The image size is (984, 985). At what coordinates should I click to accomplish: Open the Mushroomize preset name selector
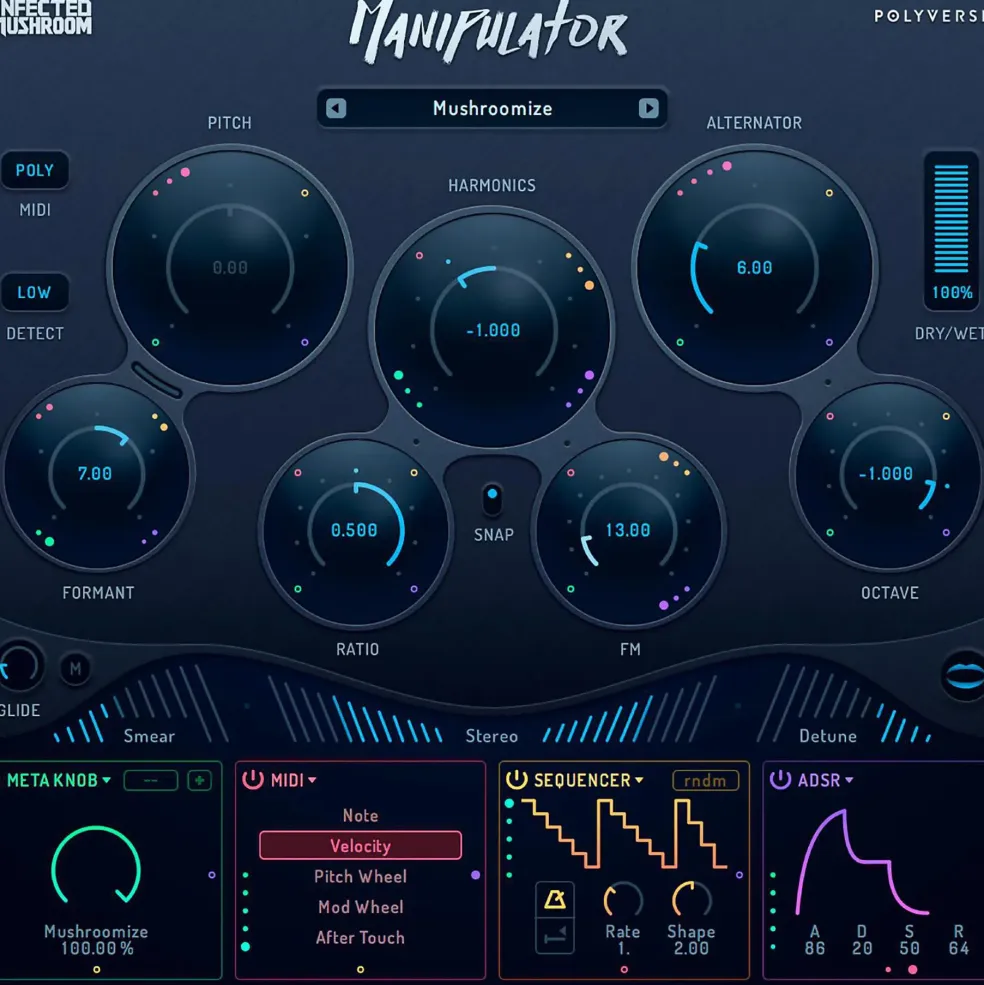pos(492,108)
